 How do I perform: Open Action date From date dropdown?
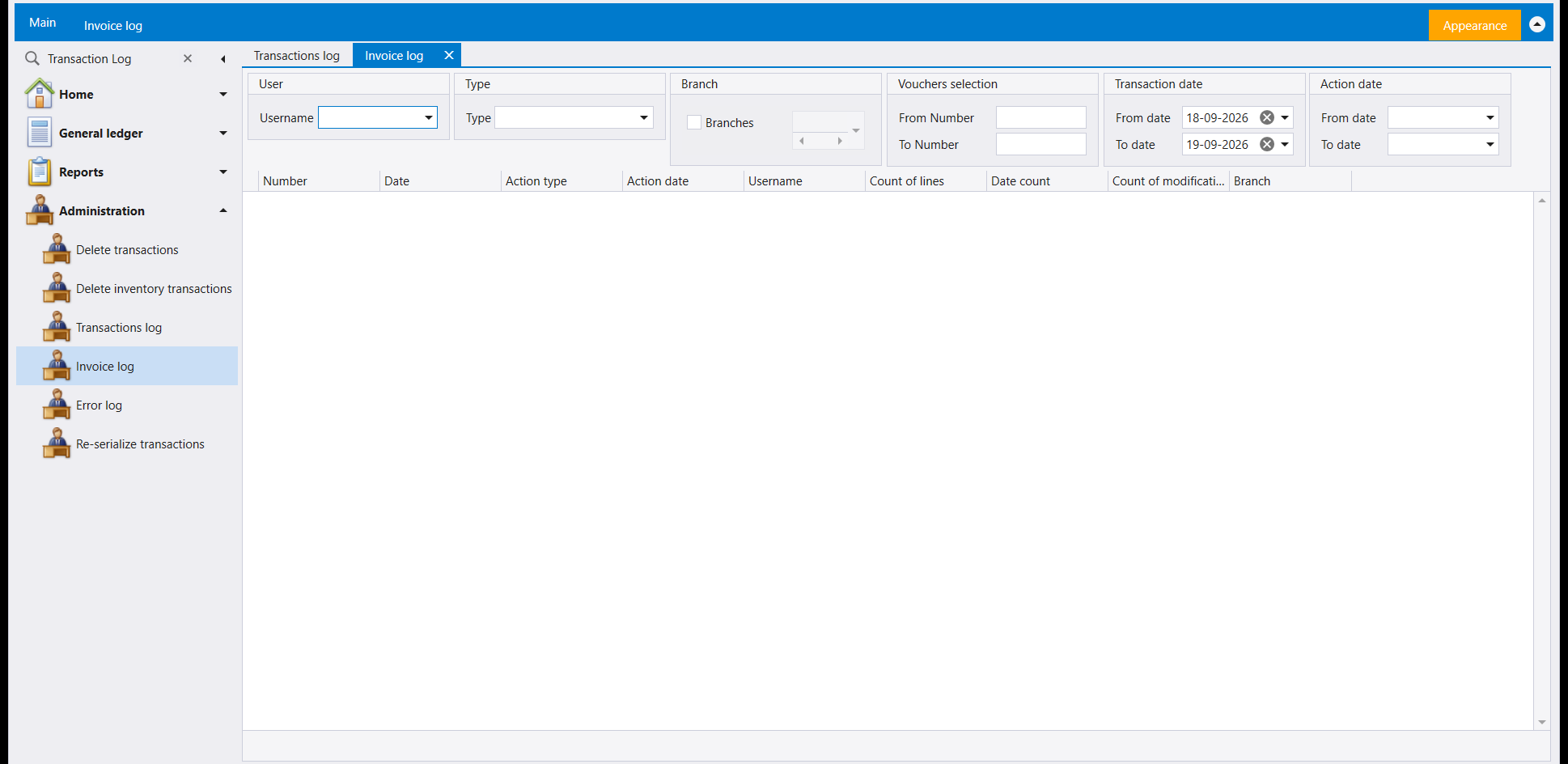(x=1490, y=117)
